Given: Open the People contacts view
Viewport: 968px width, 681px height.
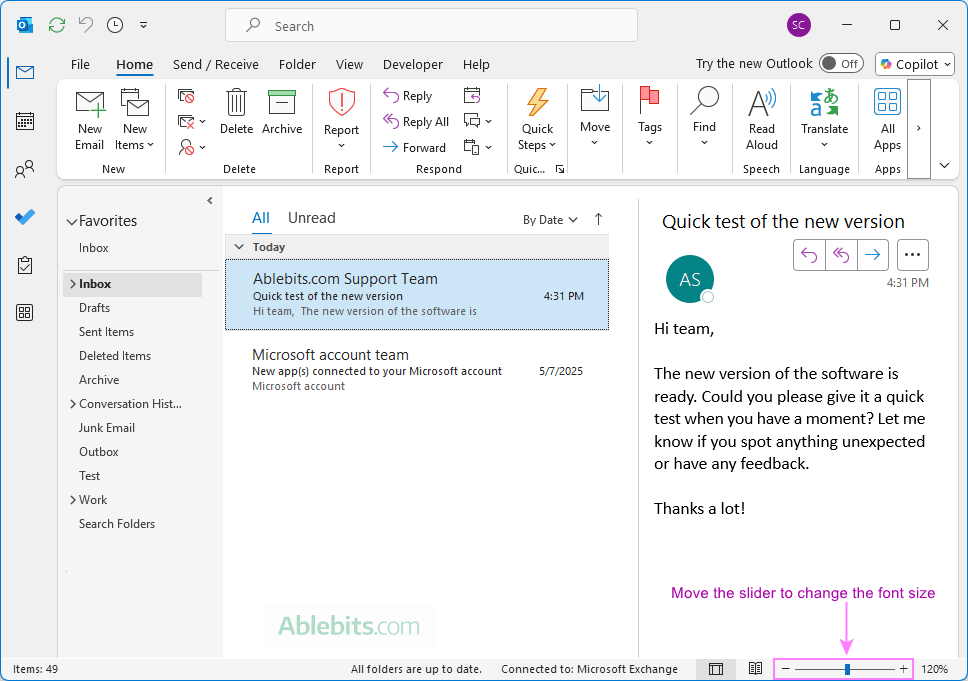Looking at the screenshot, I should point(25,169).
